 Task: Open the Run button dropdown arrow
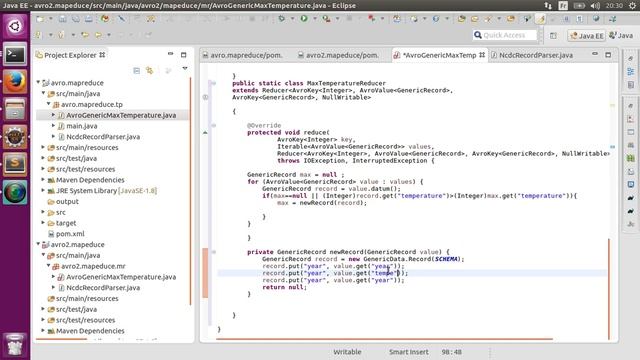[315, 19]
